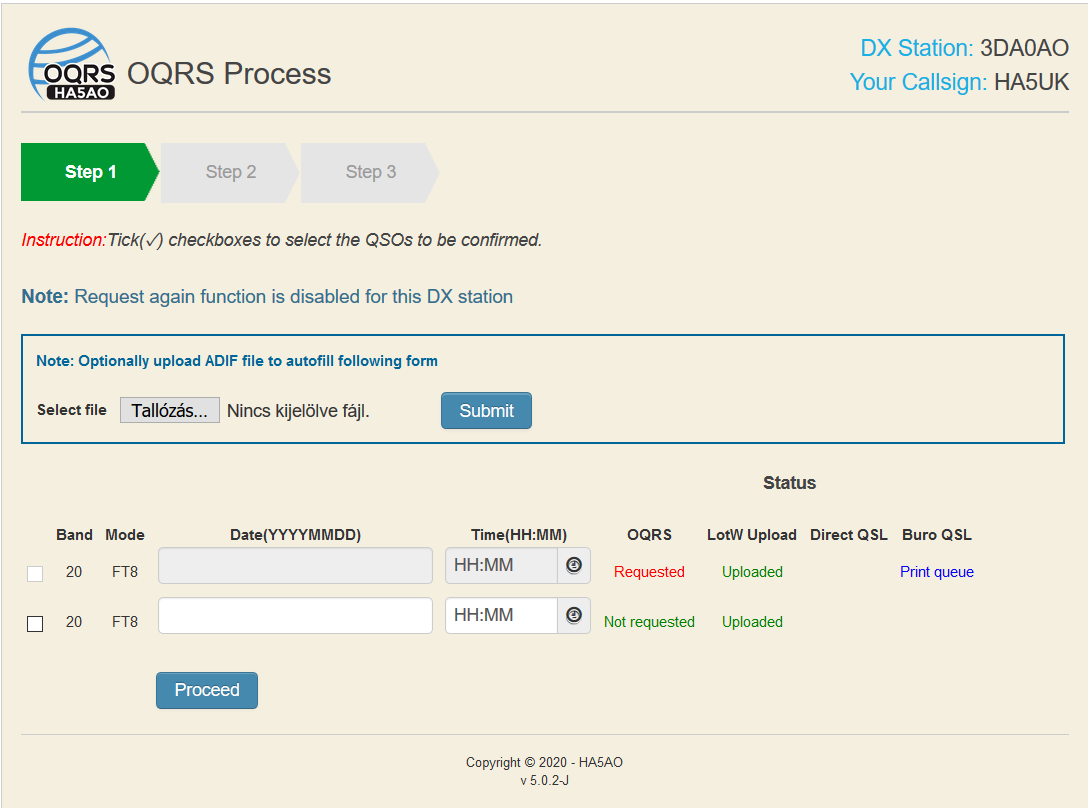Click the greyed-out date field in Requested row
The height and width of the screenshot is (808, 1088).
click(295, 566)
